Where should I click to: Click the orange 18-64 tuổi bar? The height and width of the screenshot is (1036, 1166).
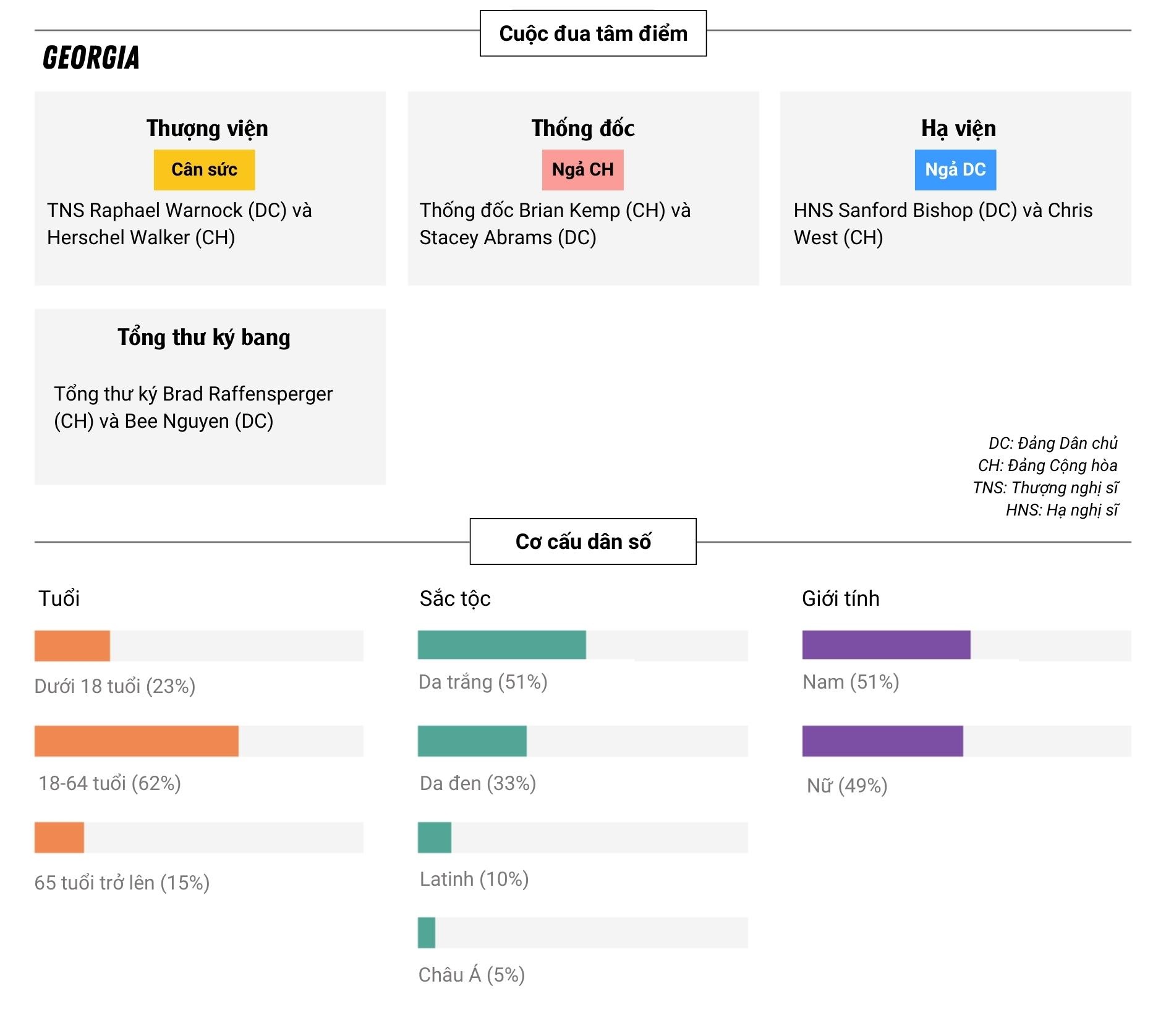(137, 741)
